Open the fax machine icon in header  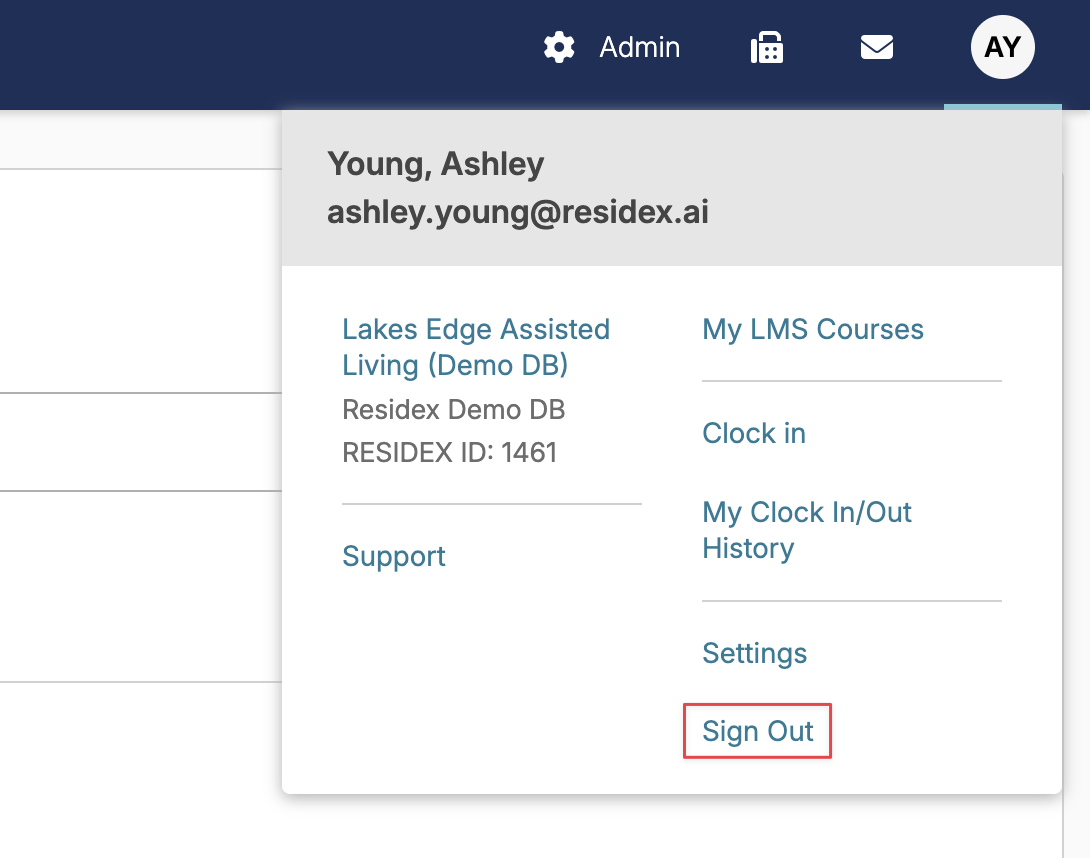pyautogui.click(x=767, y=48)
